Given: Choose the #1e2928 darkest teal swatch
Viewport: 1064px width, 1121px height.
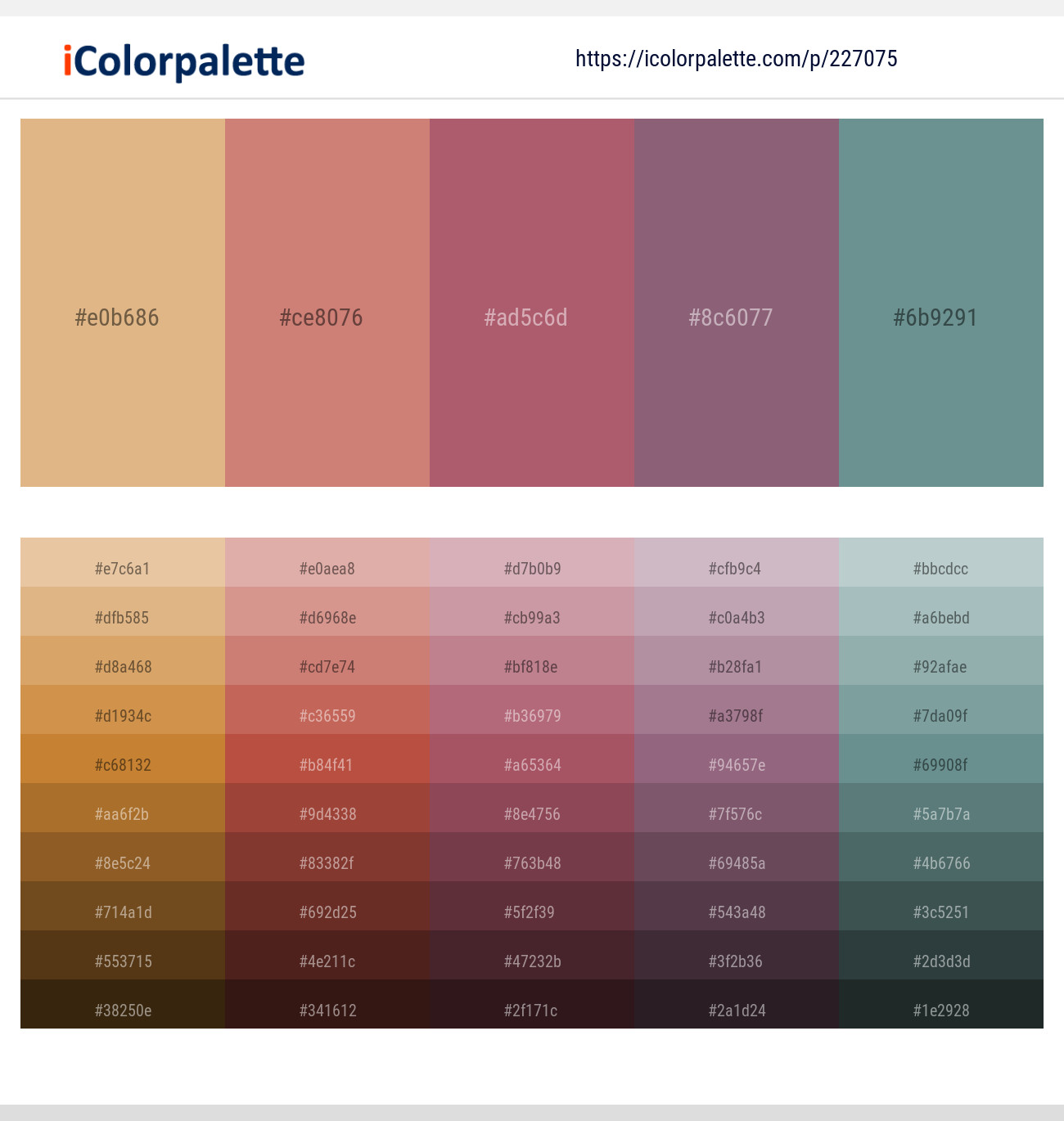Looking at the screenshot, I should 941,1004.
